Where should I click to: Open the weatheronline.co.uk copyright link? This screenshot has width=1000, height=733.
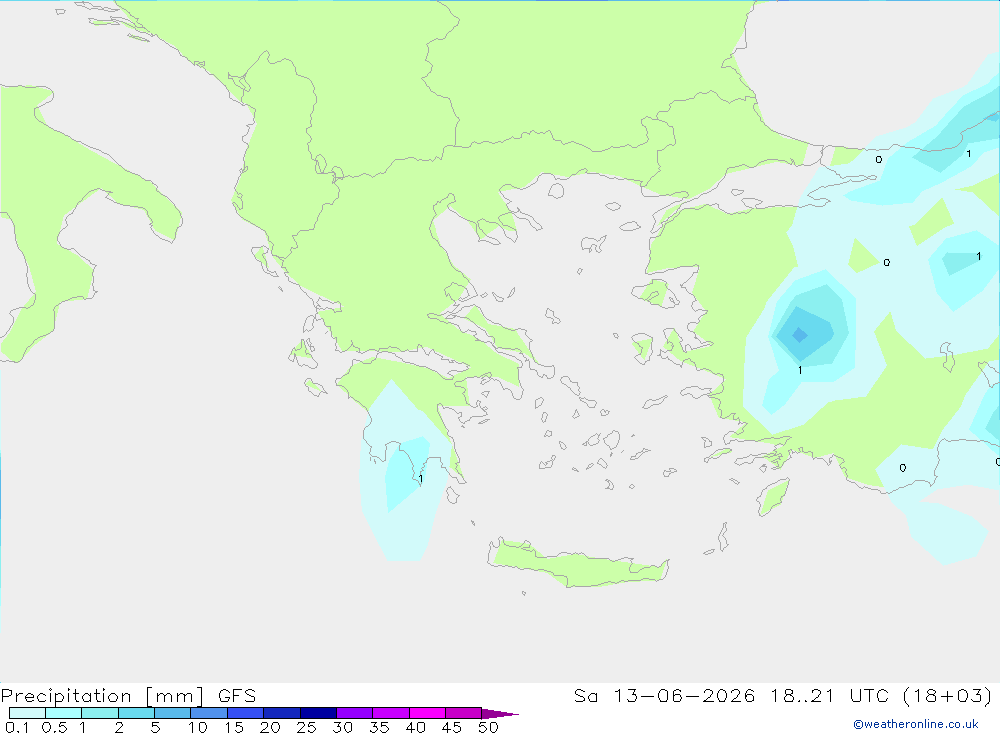(916, 724)
